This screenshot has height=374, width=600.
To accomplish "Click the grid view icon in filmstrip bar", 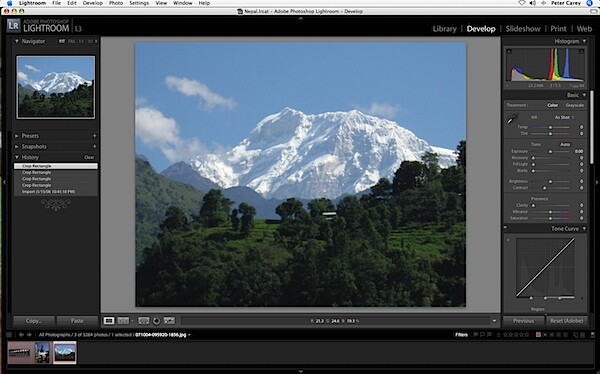I will [x=9, y=335].
